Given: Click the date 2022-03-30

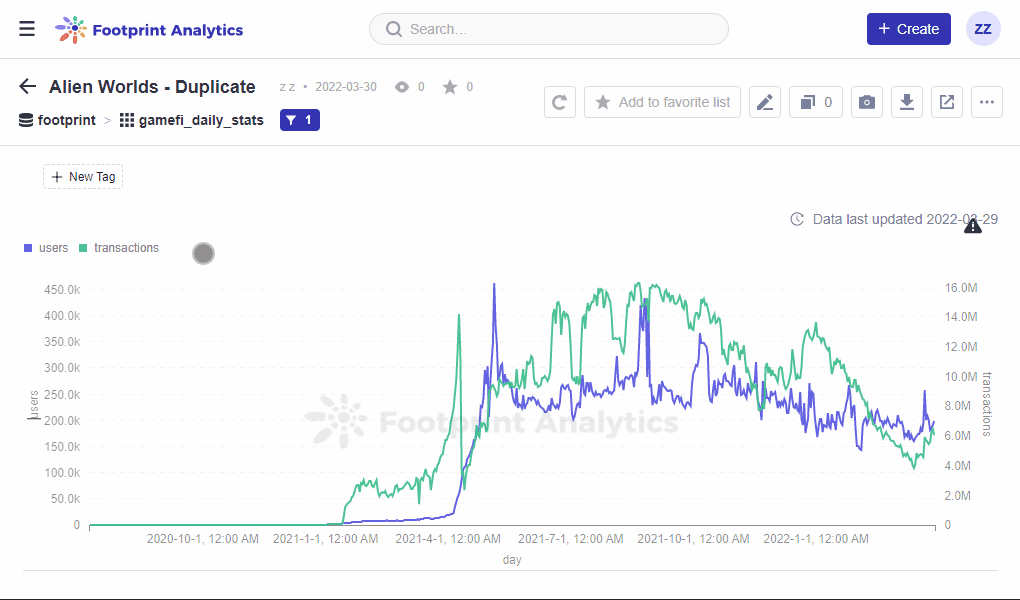Looking at the screenshot, I should (x=346, y=87).
